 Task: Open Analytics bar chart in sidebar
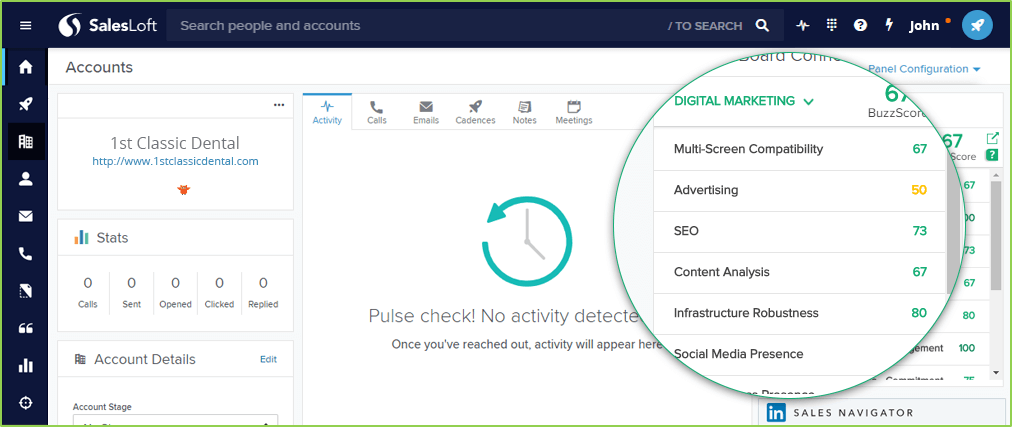pos(26,366)
